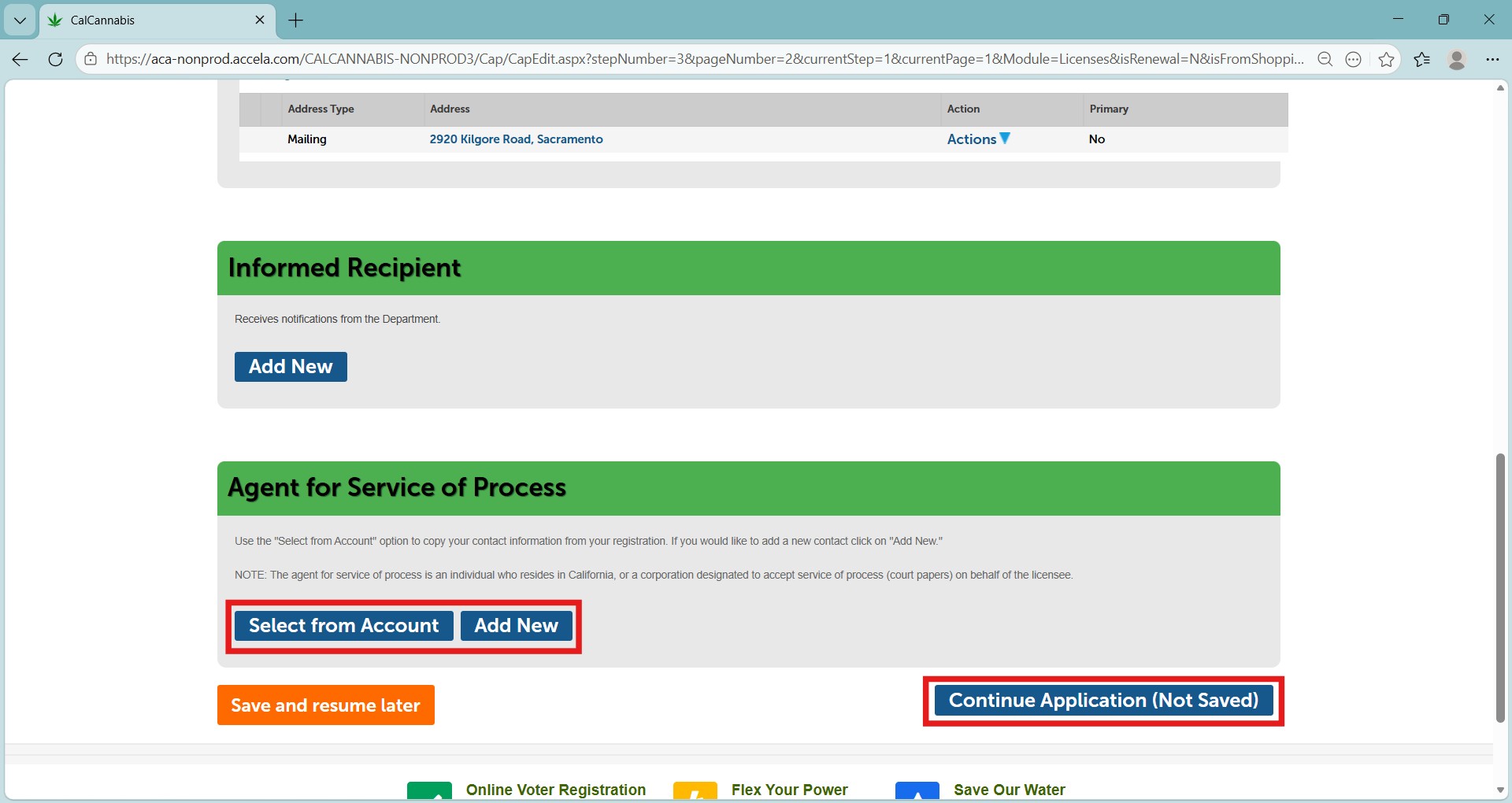Click Select from Account button

point(343,626)
